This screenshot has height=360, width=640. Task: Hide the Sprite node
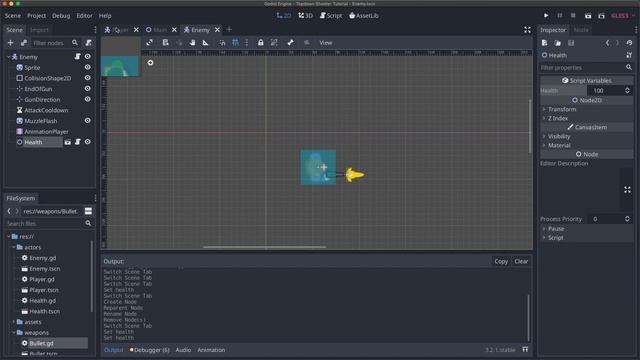tap(87, 67)
